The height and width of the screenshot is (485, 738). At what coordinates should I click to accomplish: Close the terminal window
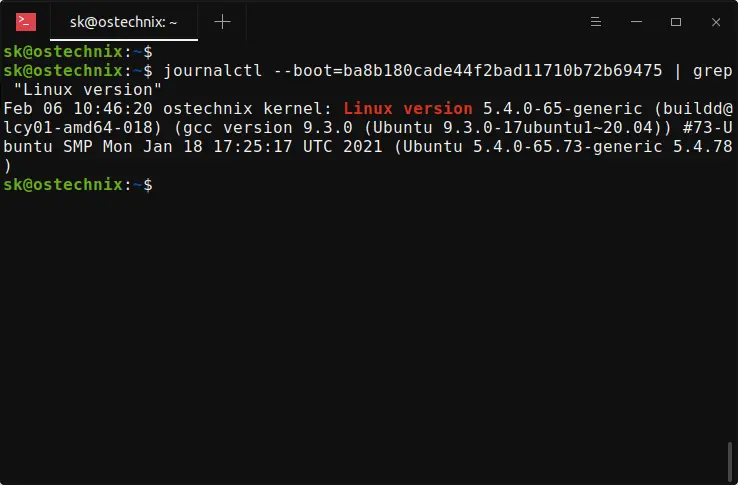(714, 21)
